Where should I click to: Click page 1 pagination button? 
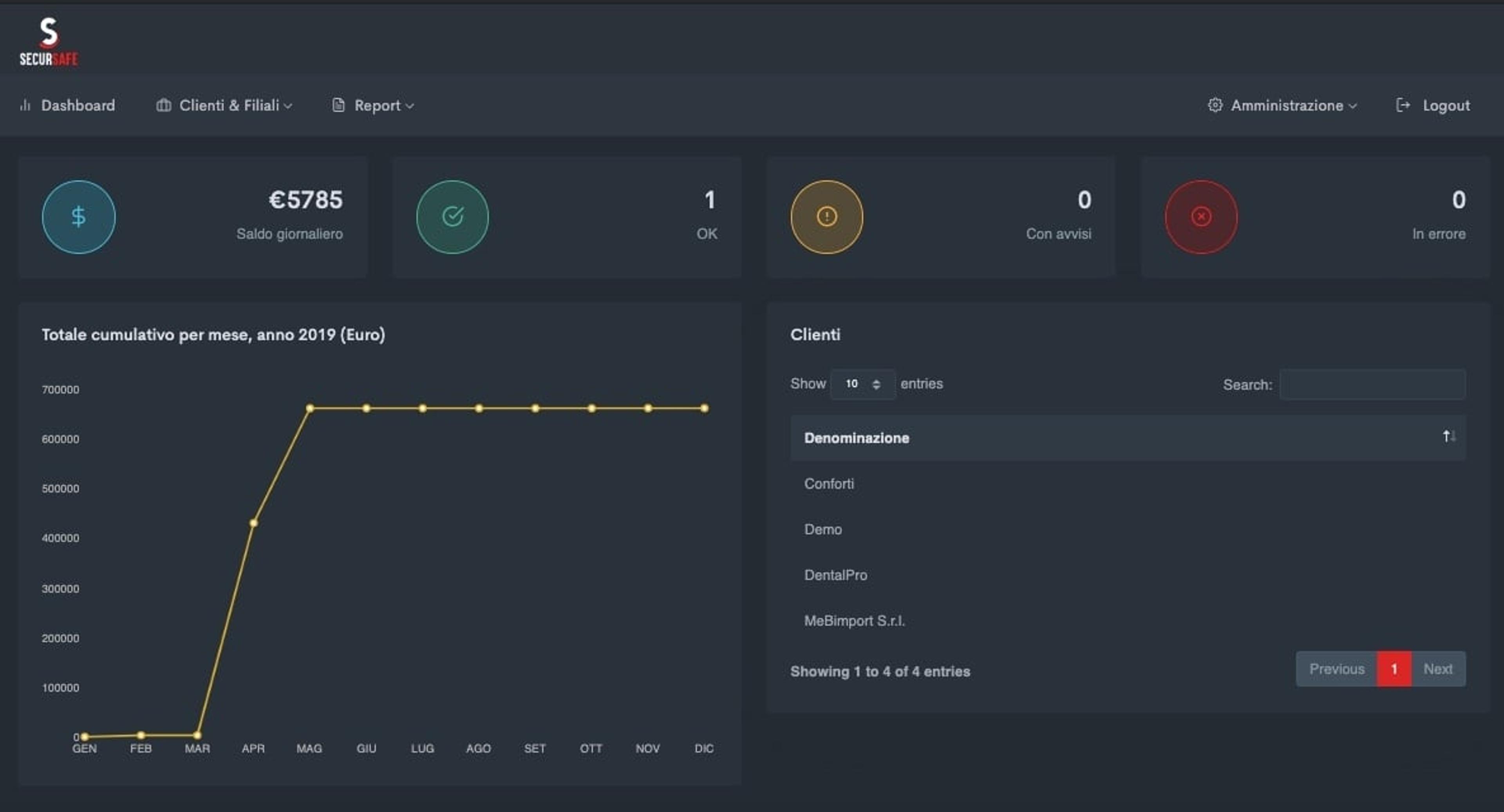click(x=1394, y=669)
